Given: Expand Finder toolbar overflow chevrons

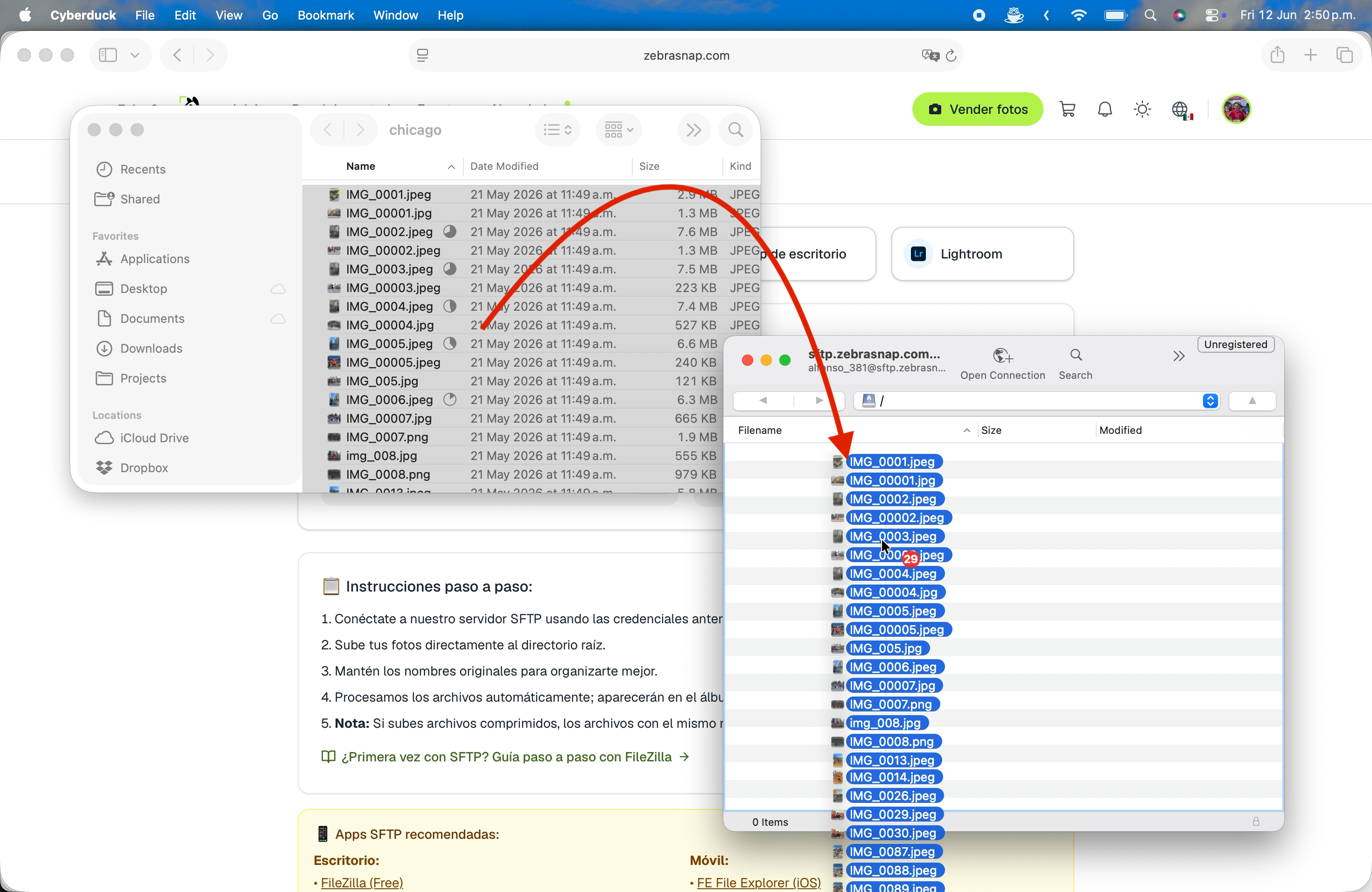Looking at the screenshot, I should coord(693,130).
